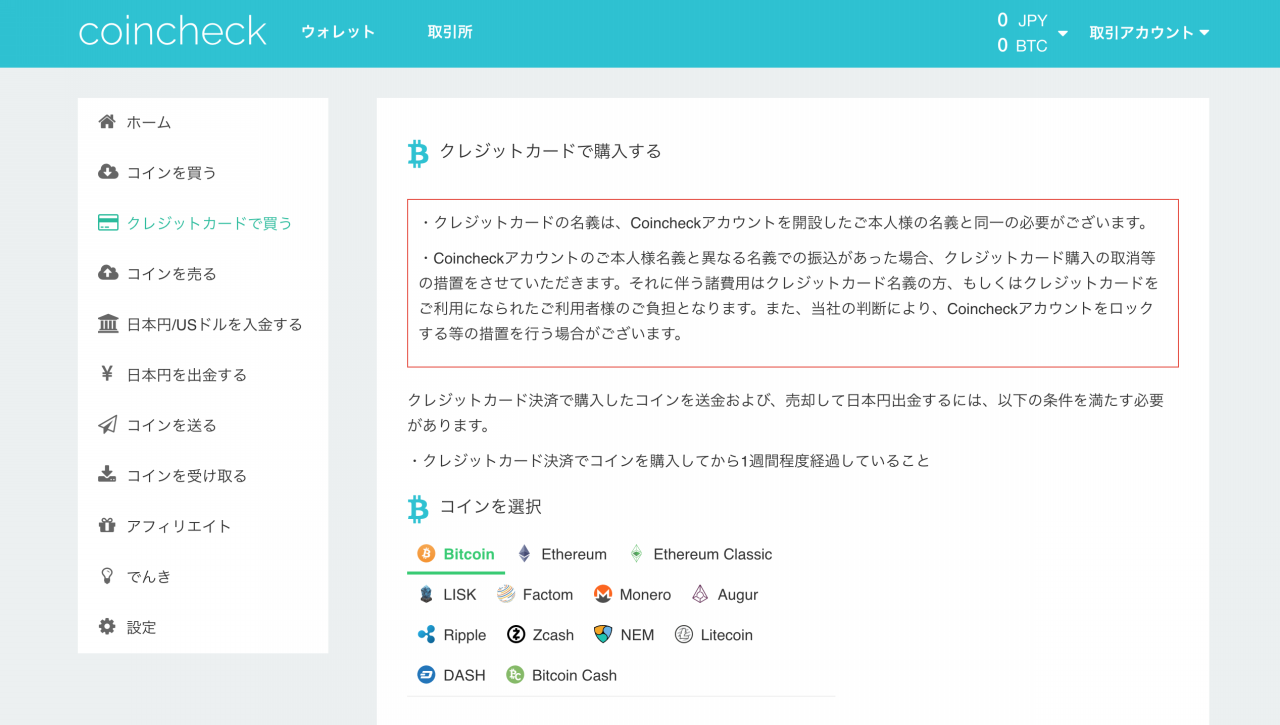Open the 取引所 header menu
Screen dimensions: 1280x725
450,32
